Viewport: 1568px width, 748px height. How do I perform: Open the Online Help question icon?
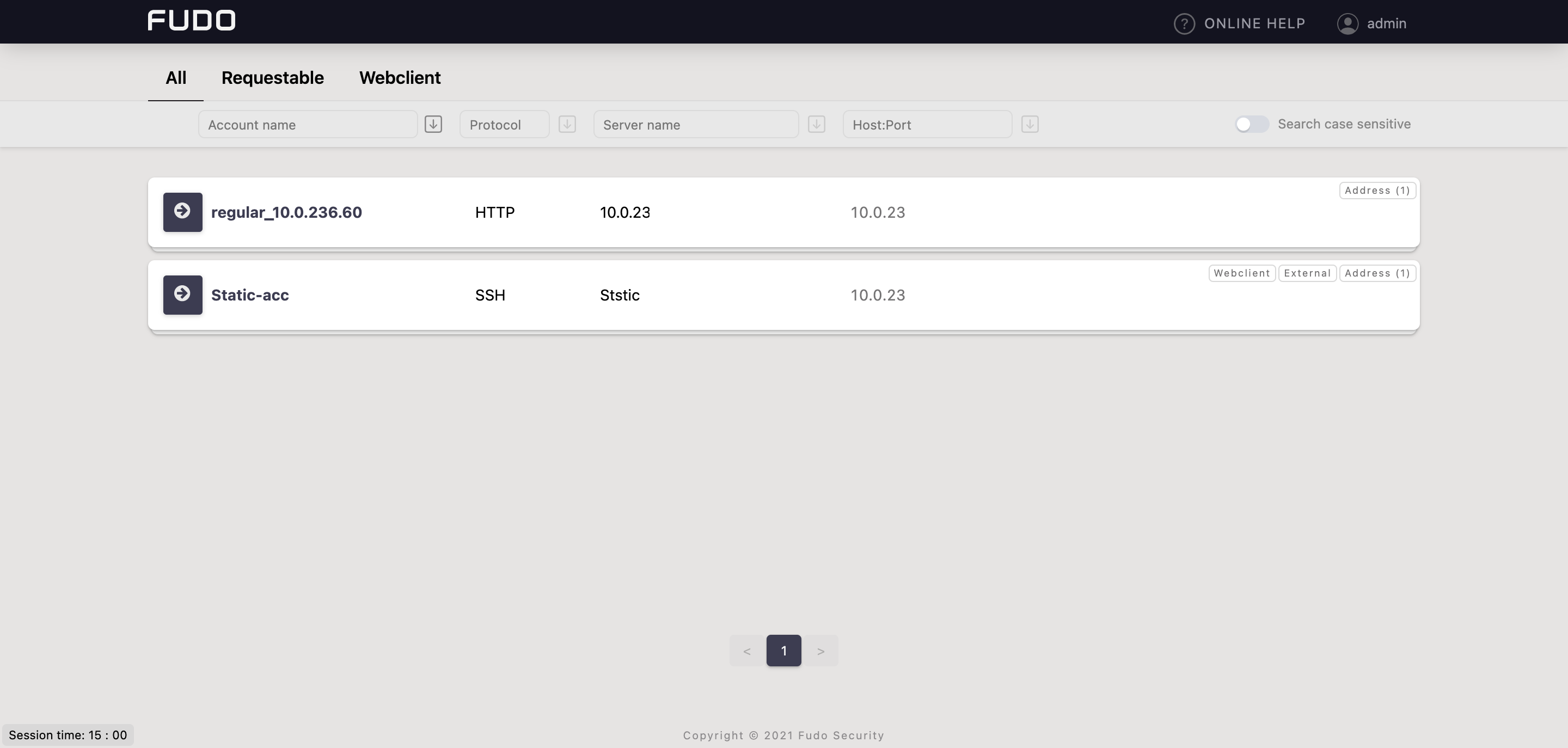tap(1184, 24)
